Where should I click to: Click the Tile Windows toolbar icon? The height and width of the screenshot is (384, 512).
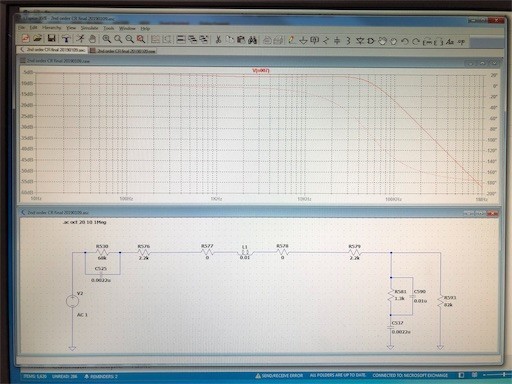tap(181, 40)
